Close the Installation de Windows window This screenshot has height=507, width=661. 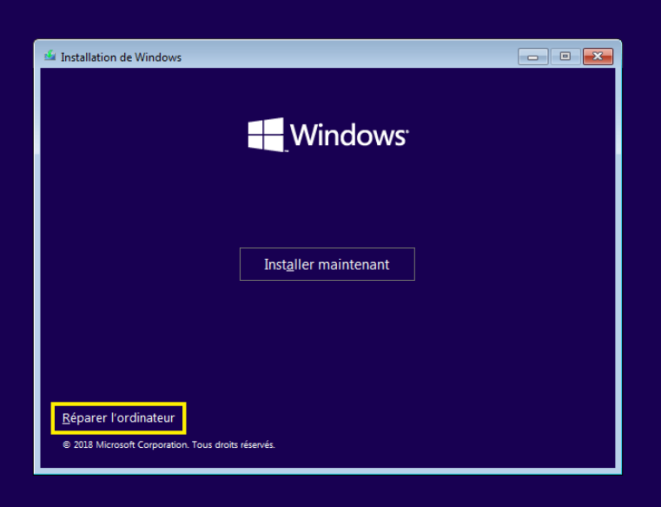[598, 56]
